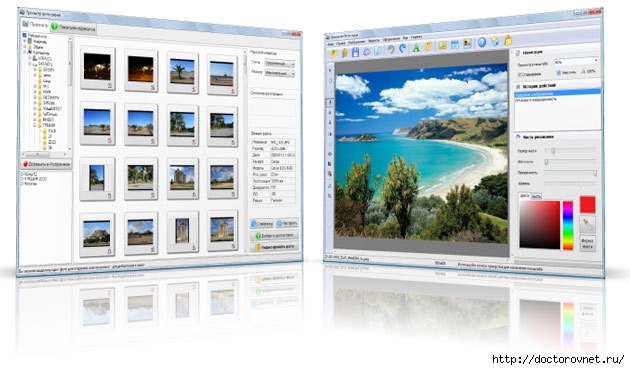Click the printer icon right of Save

(366, 52)
